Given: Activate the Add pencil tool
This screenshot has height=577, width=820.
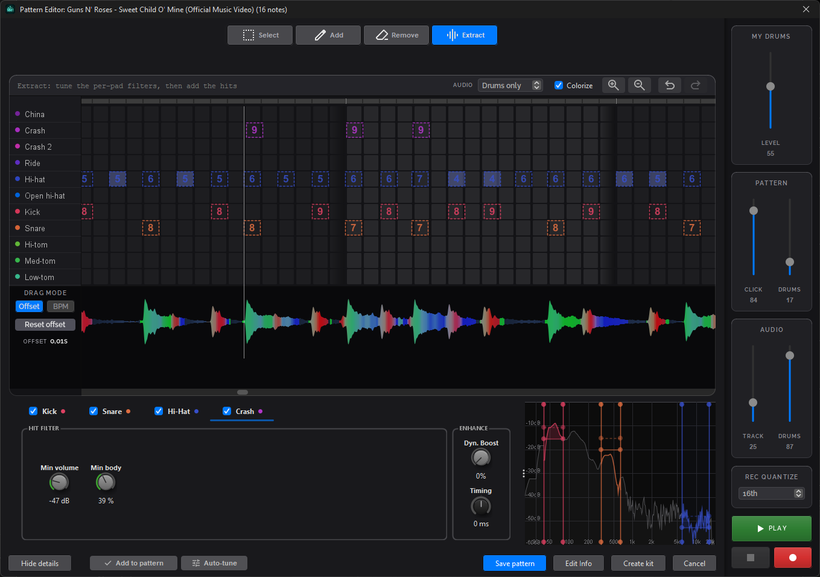Looking at the screenshot, I should [328, 35].
